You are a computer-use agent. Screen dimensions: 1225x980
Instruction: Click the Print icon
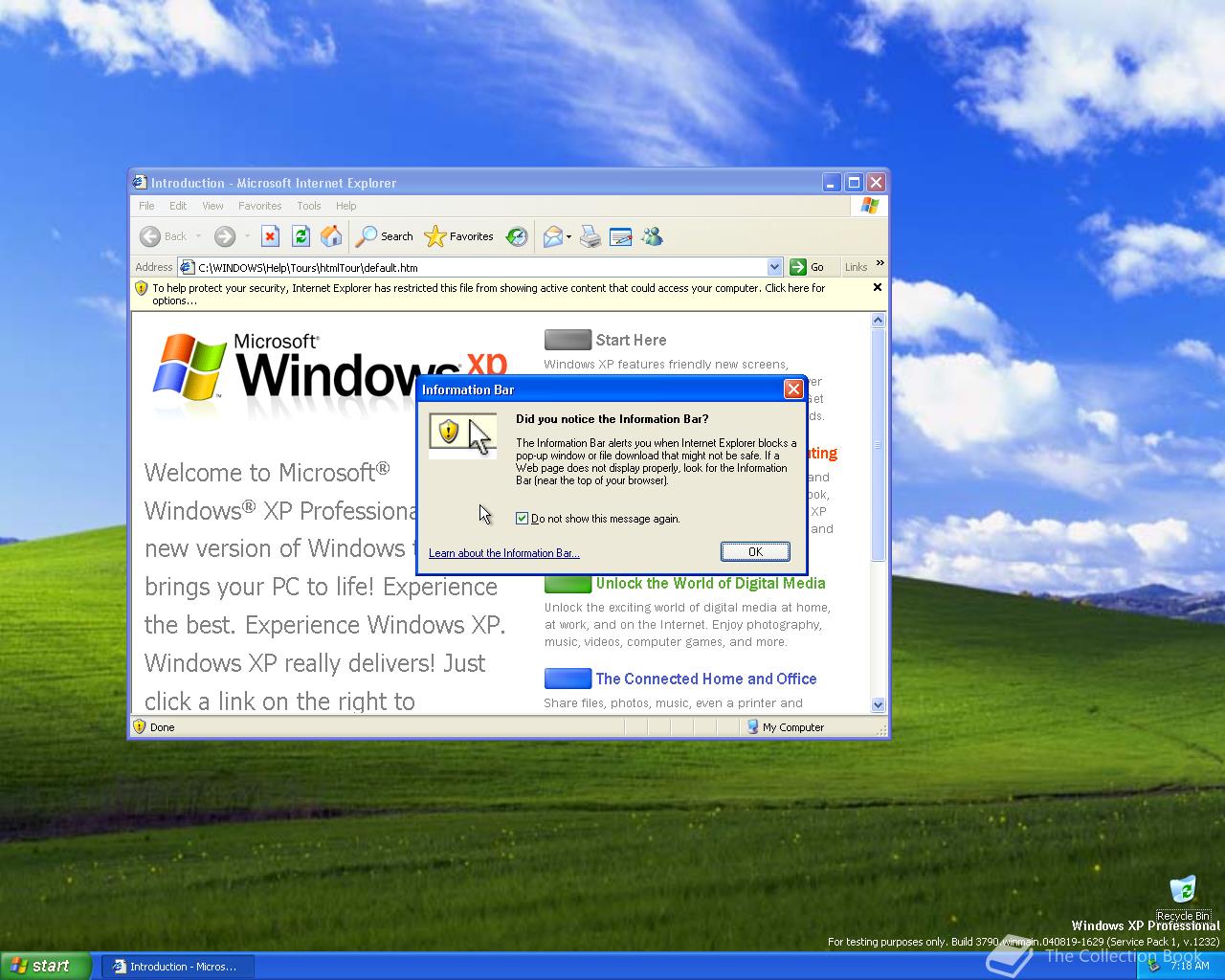pyautogui.click(x=590, y=236)
